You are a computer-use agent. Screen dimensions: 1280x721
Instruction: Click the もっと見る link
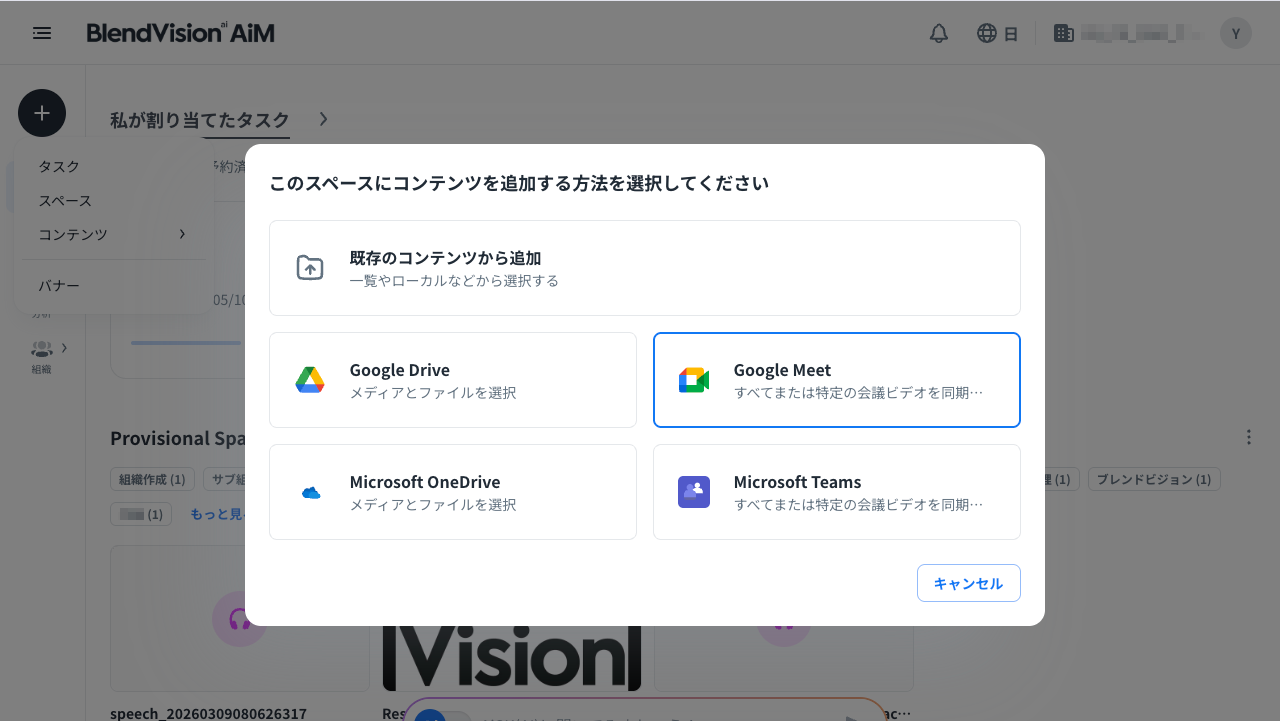pos(217,514)
